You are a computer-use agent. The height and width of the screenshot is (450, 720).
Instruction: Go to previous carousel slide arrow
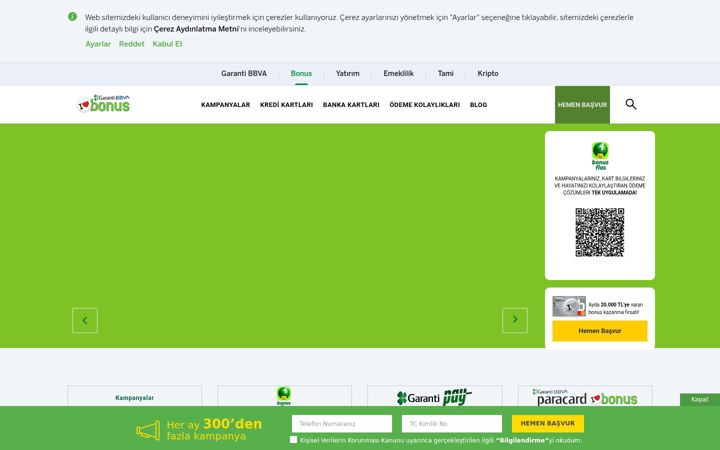tap(85, 321)
